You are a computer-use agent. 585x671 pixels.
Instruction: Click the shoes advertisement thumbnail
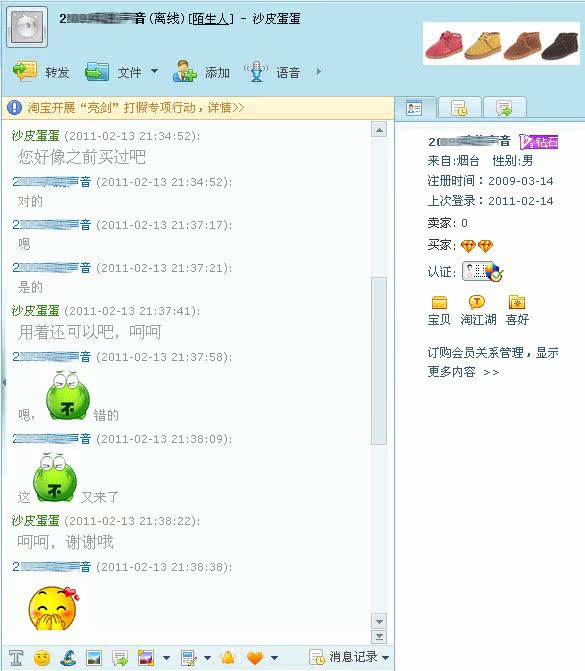(x=501, y=44)
